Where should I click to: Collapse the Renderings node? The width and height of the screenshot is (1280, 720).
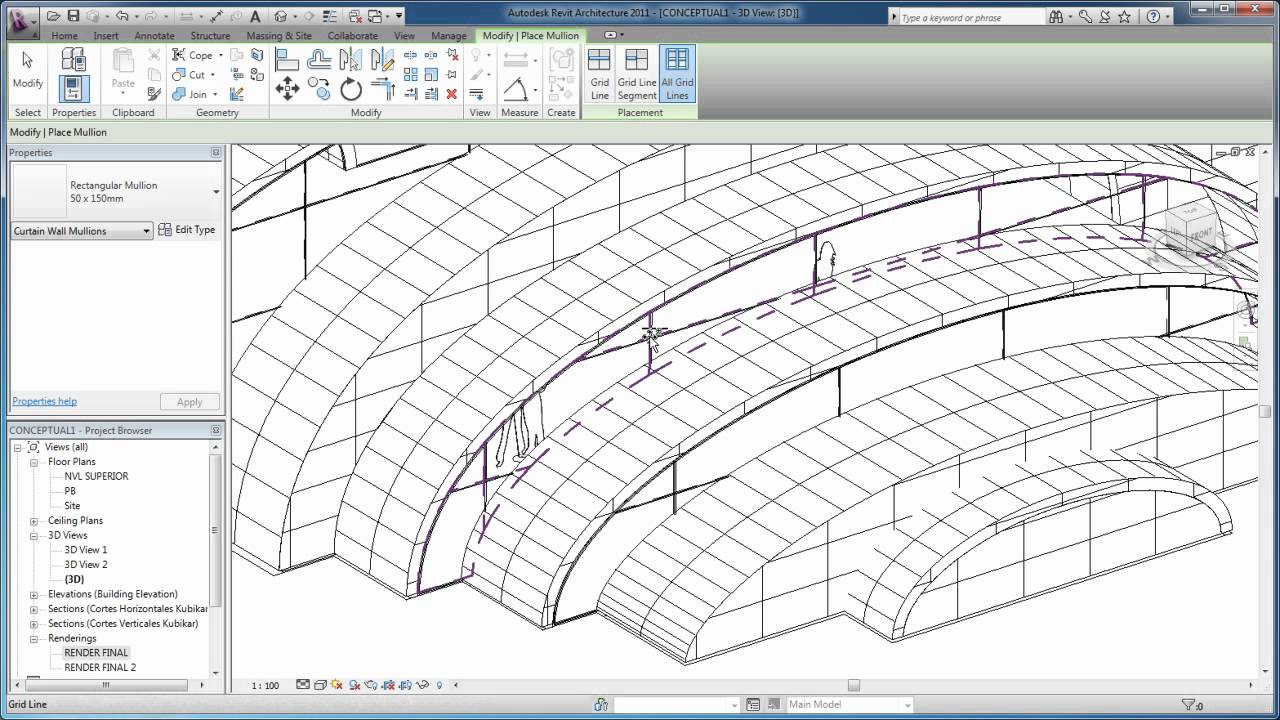tap(34, 638)
